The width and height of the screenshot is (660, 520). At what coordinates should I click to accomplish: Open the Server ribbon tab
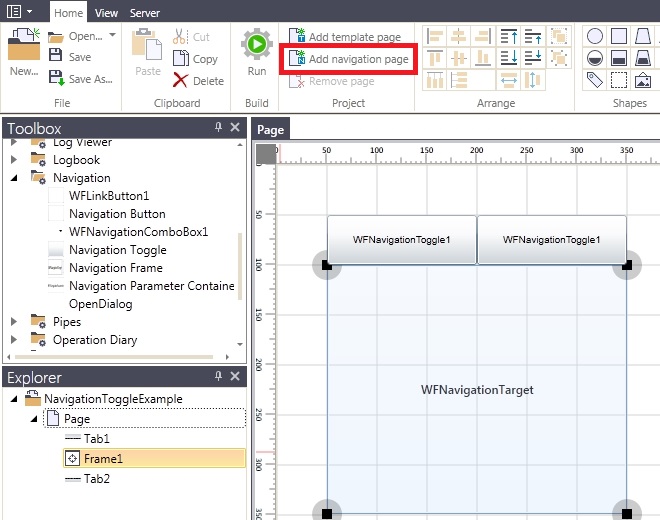pos(145,13)
